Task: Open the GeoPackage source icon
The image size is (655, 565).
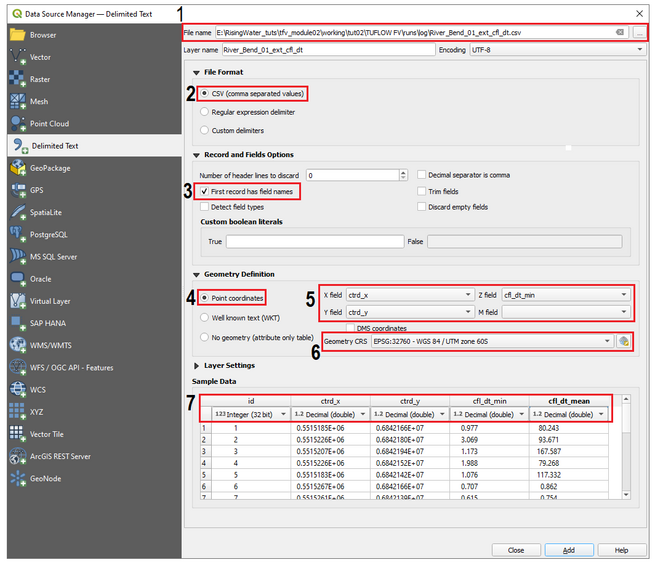Action: tap(17, 168)
